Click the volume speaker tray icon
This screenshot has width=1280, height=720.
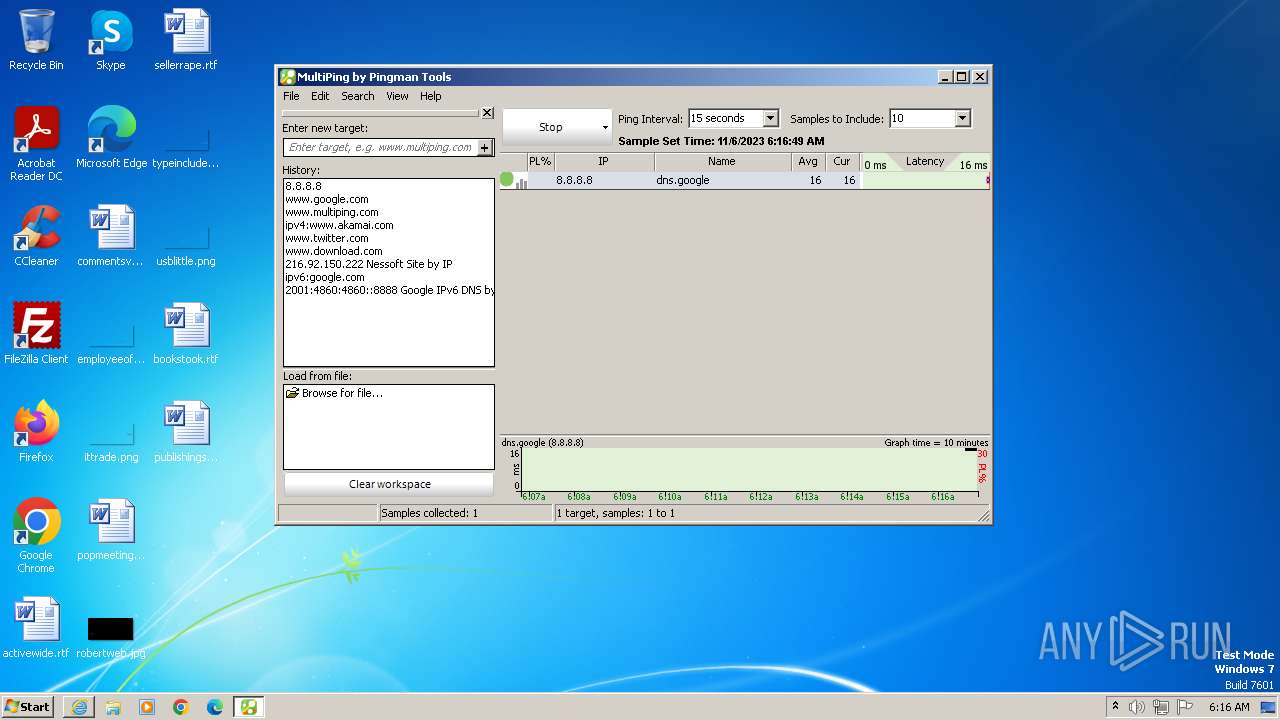pyautogui.click(x=1137, y=707)
